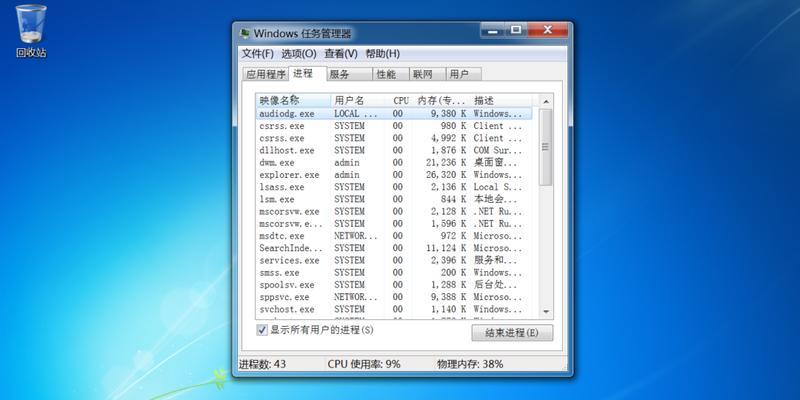Sort by the 描述 column header
This screenshot has width=800, height=400.
point(501,101)
